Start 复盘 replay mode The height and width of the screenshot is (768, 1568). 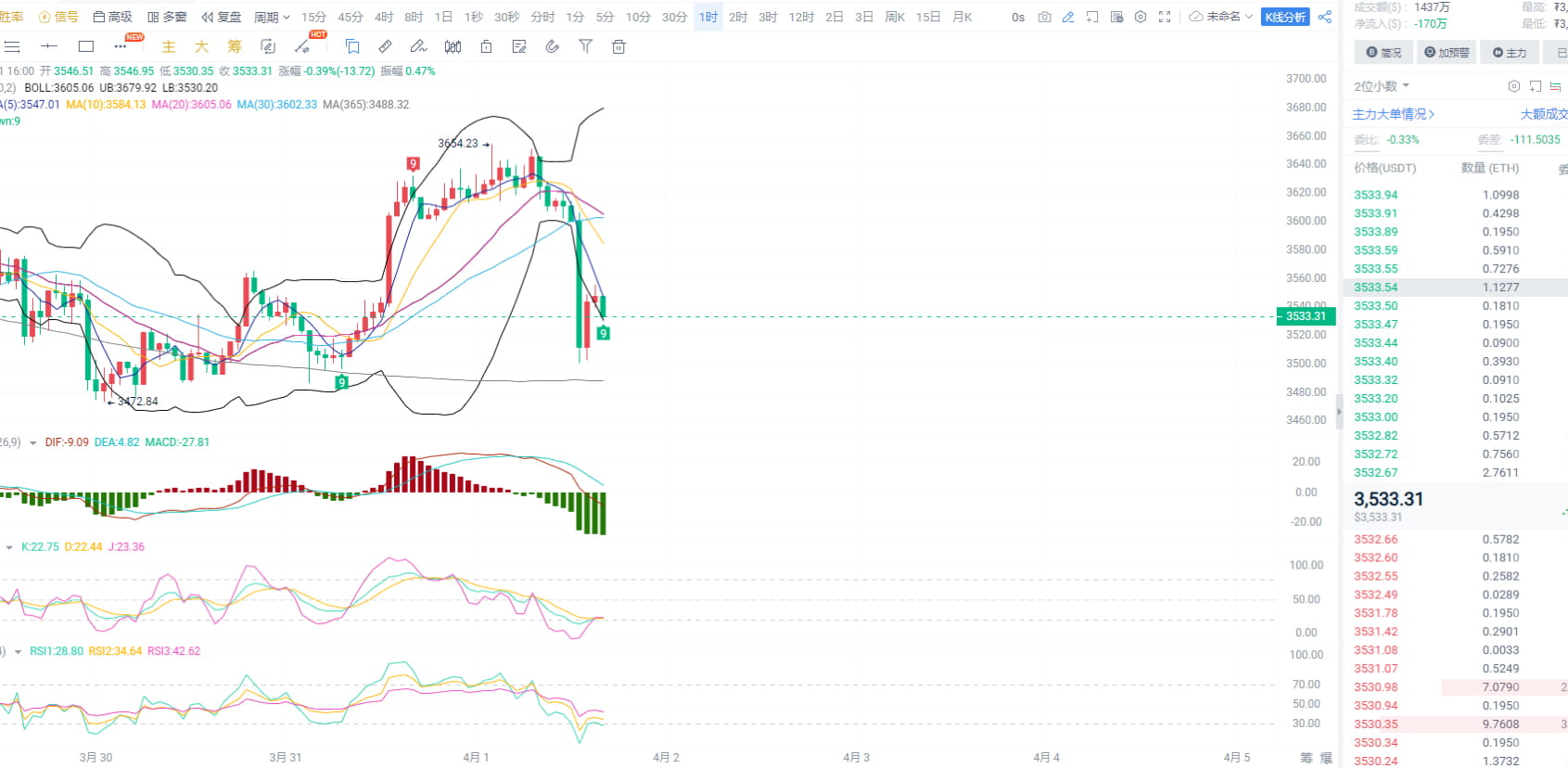222,17
